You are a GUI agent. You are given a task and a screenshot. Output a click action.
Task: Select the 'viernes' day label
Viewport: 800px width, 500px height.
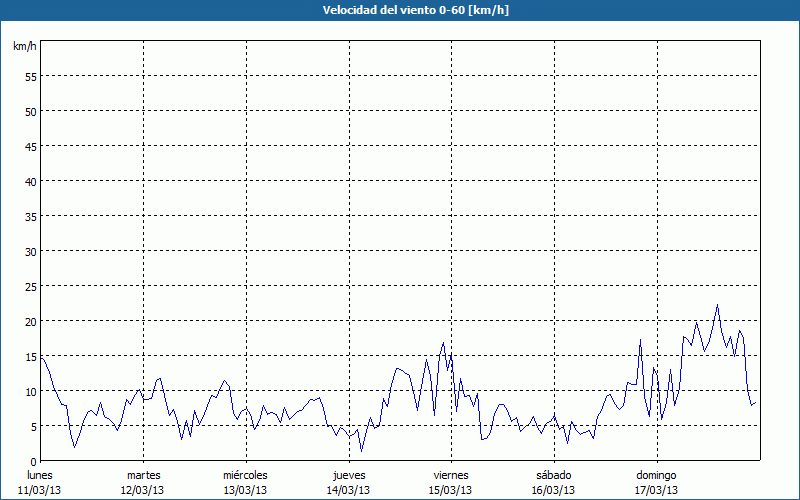click(x=451, y=475)
